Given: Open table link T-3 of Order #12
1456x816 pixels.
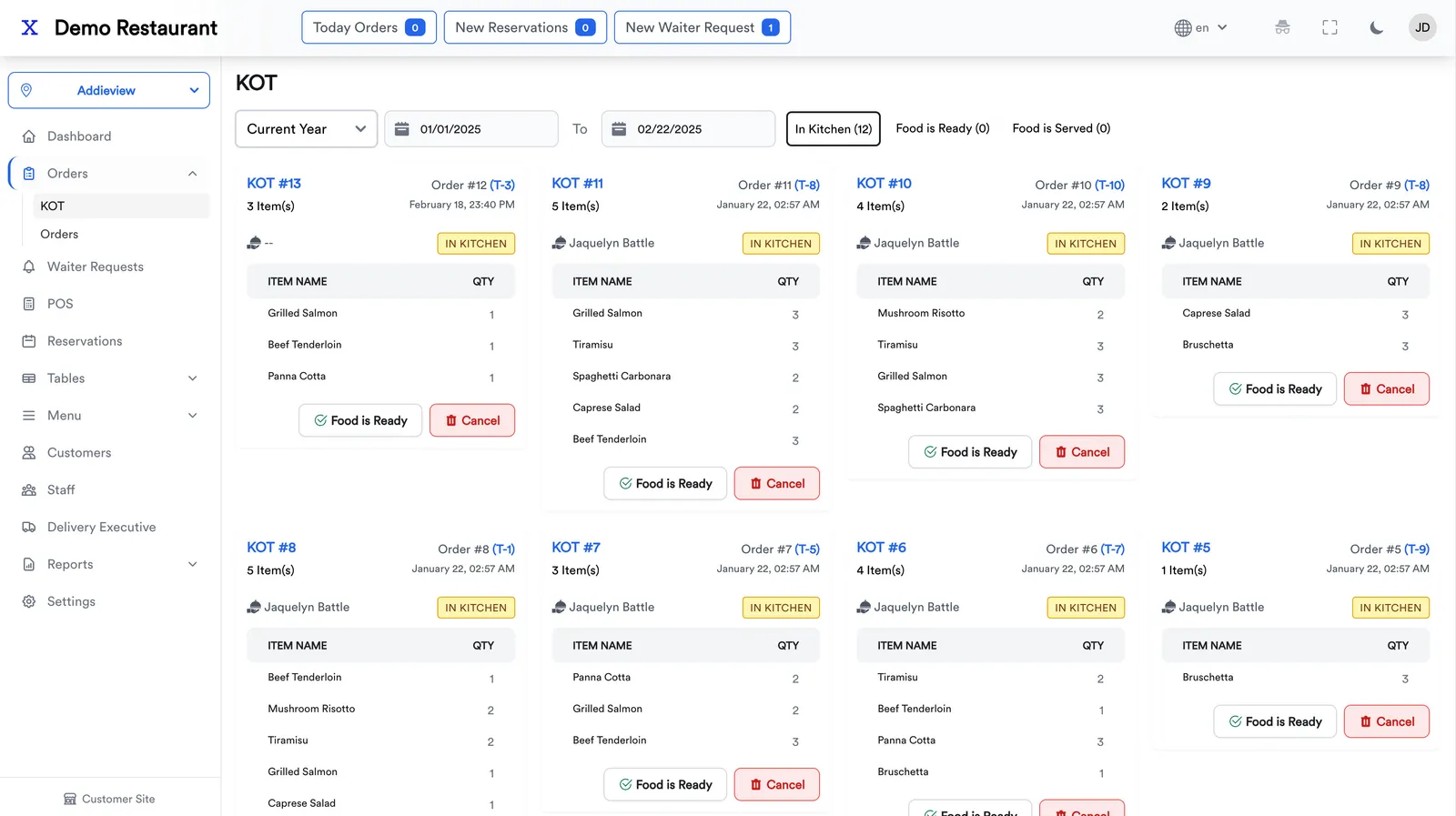Looking at the screenshot, I should pos(502,185).
